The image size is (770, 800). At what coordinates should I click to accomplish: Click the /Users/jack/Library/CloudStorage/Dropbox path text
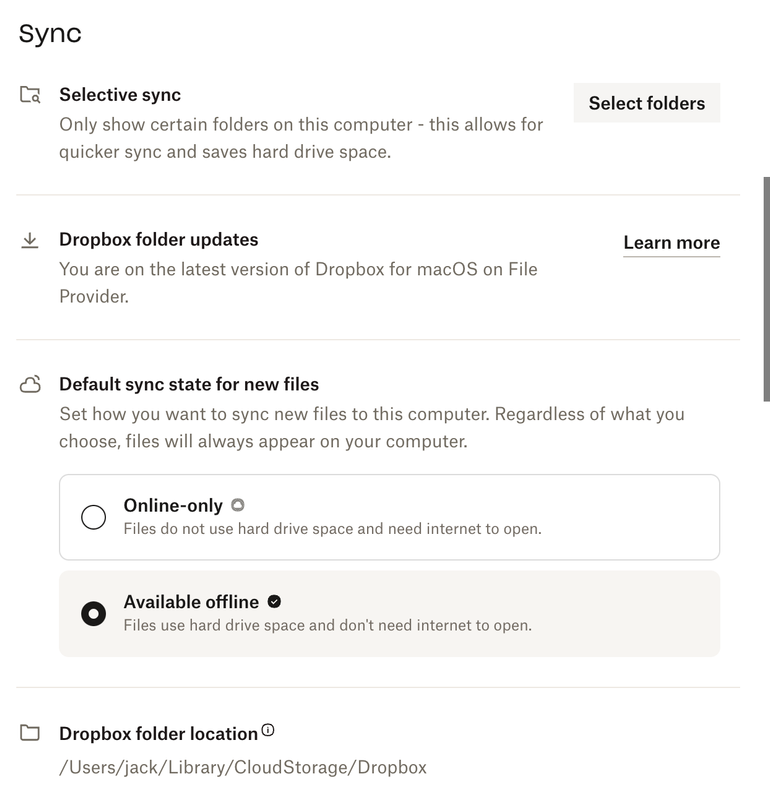[243, 768]
